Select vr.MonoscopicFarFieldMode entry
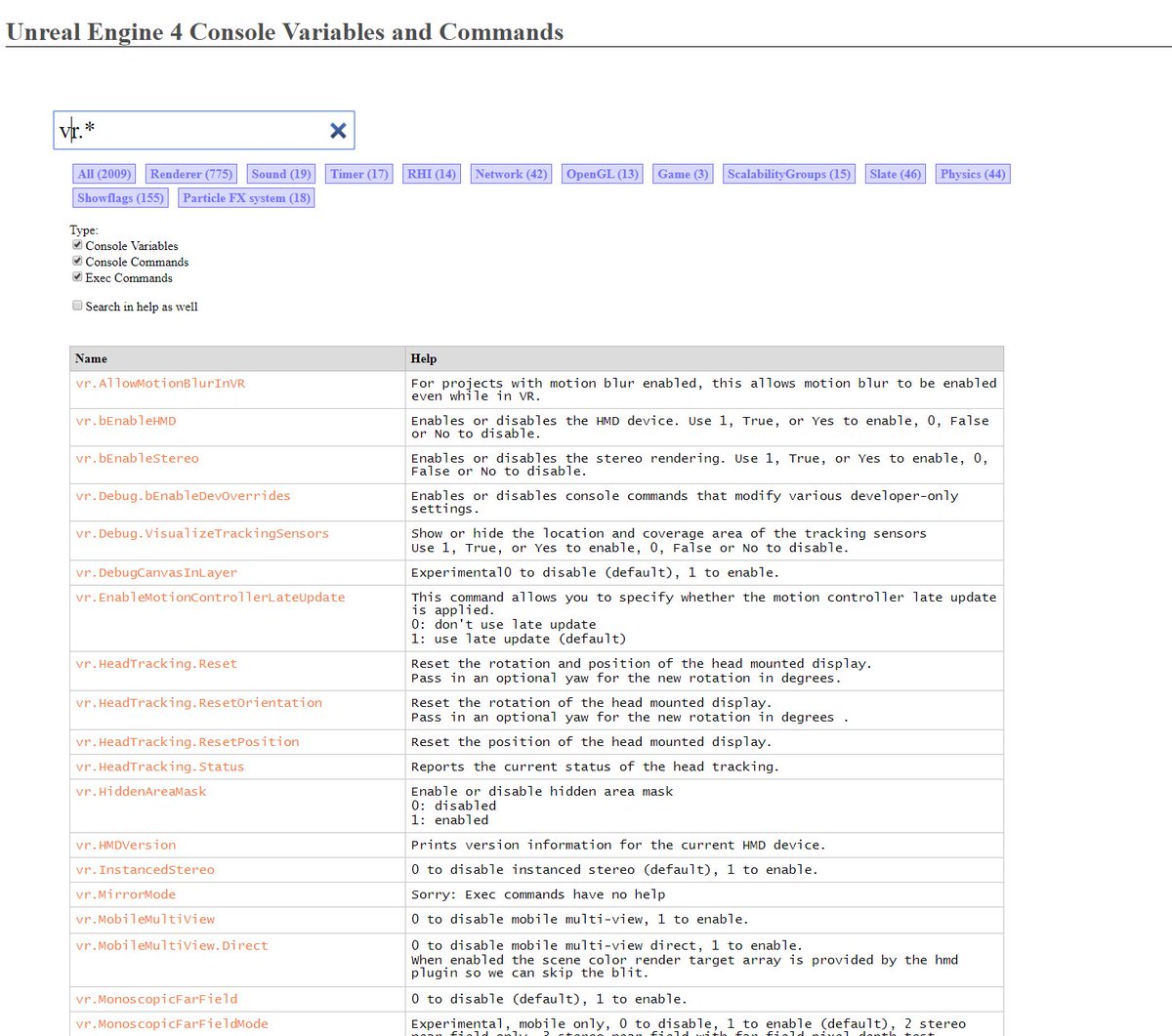The height and width of the screenshot is (1036, 1172). tap(171, 1023)
